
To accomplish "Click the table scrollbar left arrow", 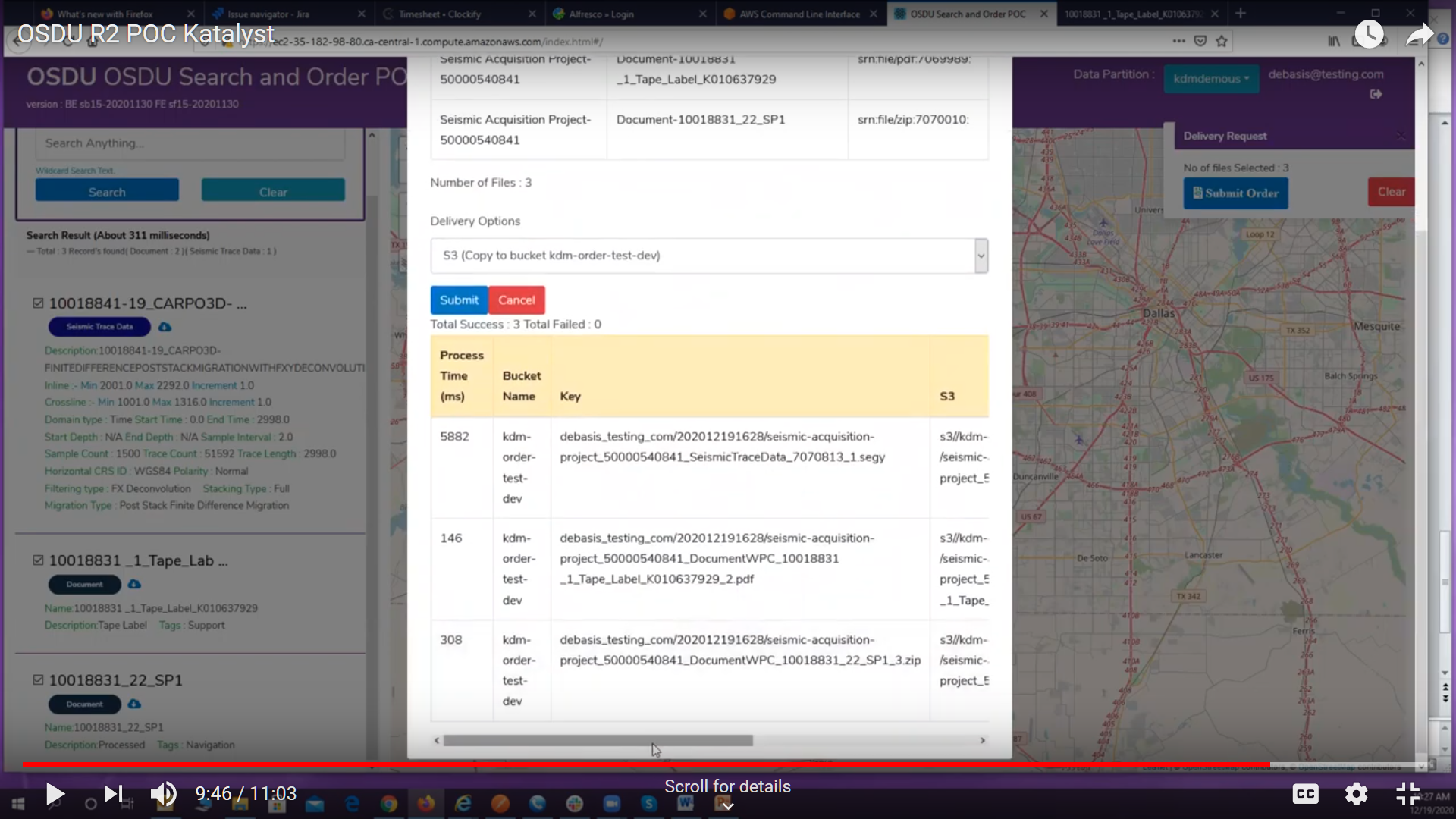I will (436, 740).
